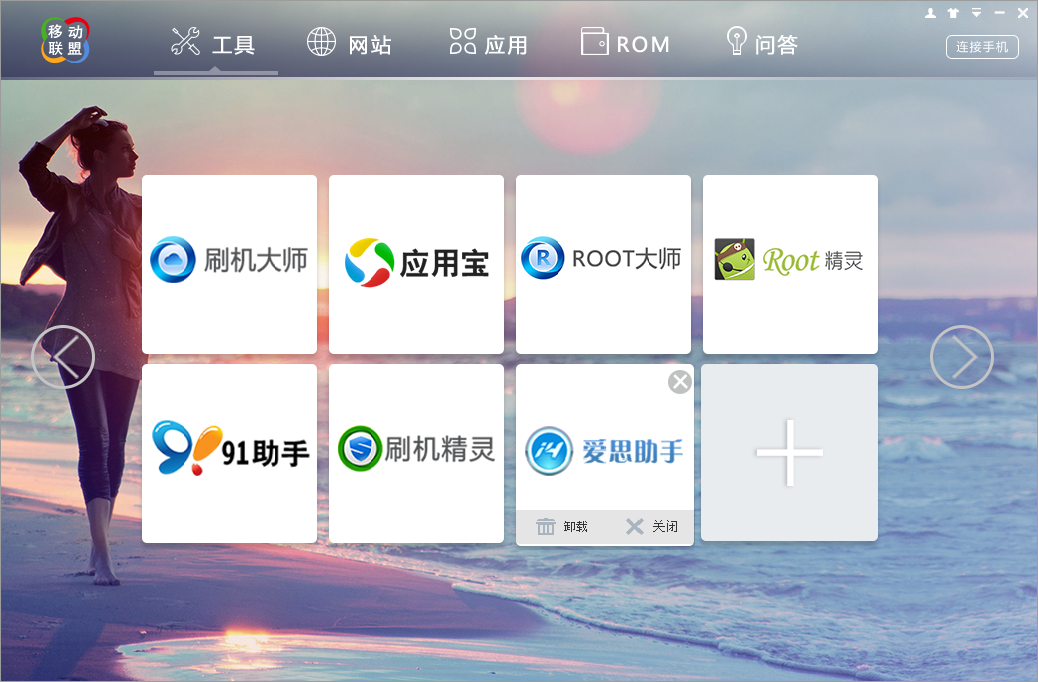Click the shirt-shaped skin icon
The height and width of the screenshot is (682, 1038).
click(x=953, y=13)
